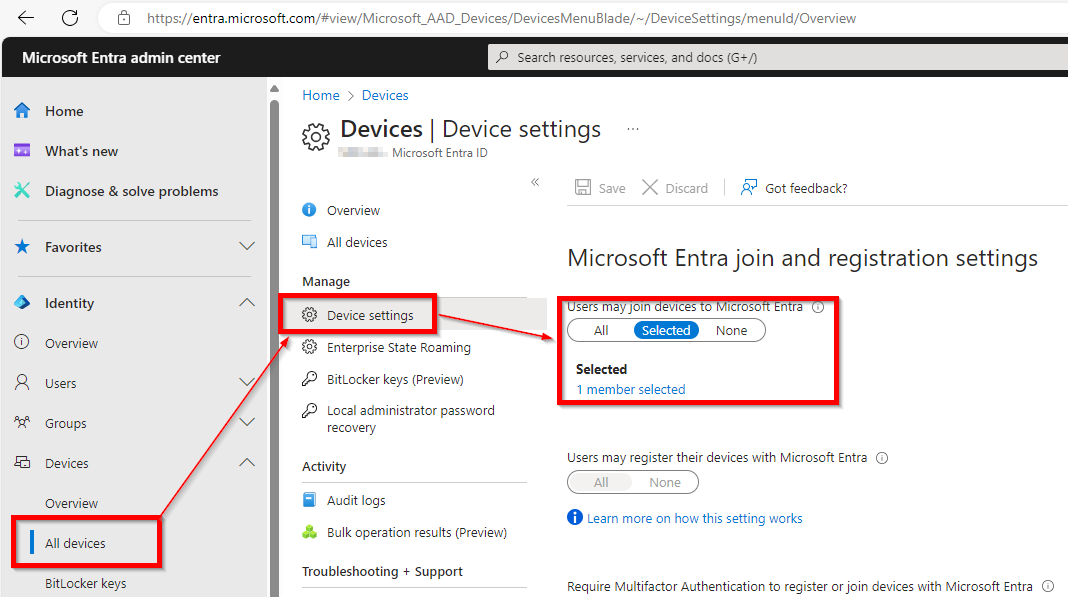Click the Enterprise State Roaming gear icon

click(309, 347)
